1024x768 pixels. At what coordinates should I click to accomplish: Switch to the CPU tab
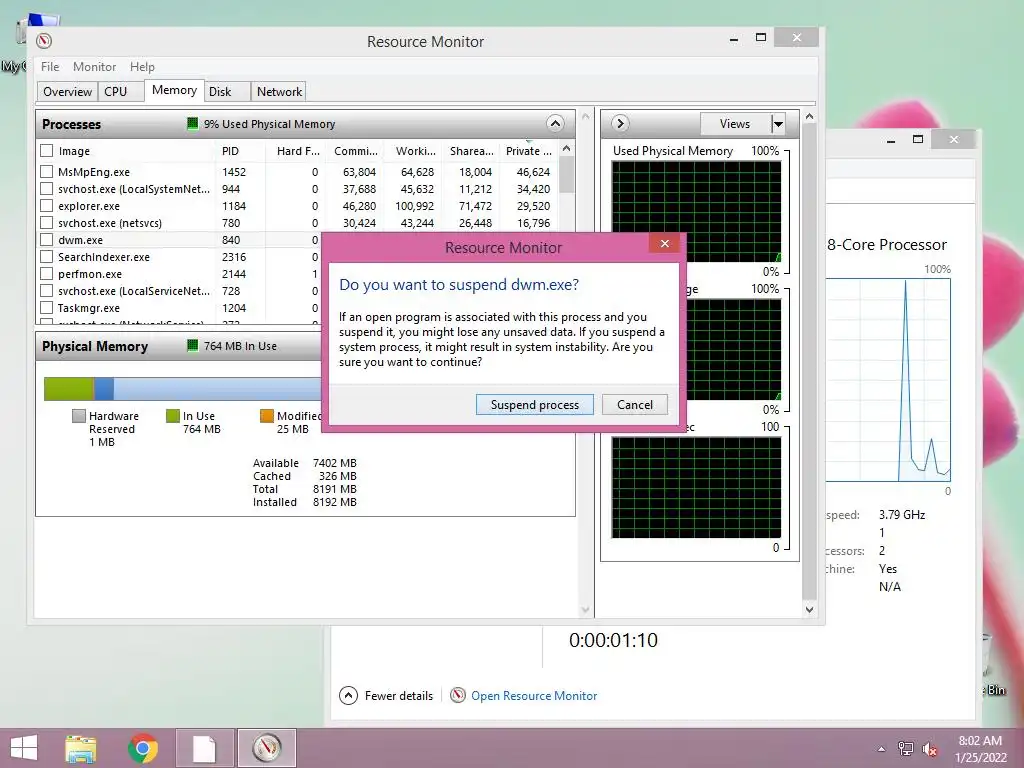click(116, 91)
